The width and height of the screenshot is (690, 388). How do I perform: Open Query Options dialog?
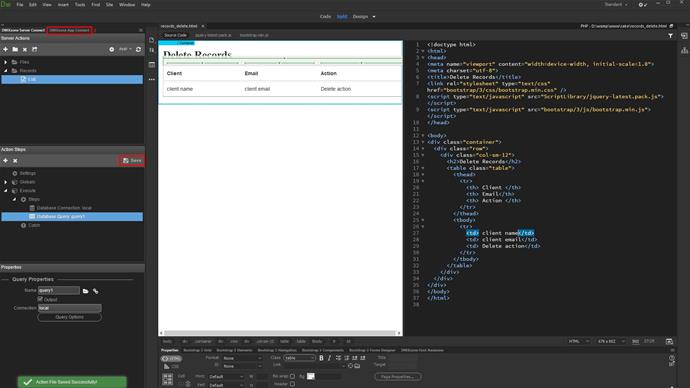pos(70,317)
